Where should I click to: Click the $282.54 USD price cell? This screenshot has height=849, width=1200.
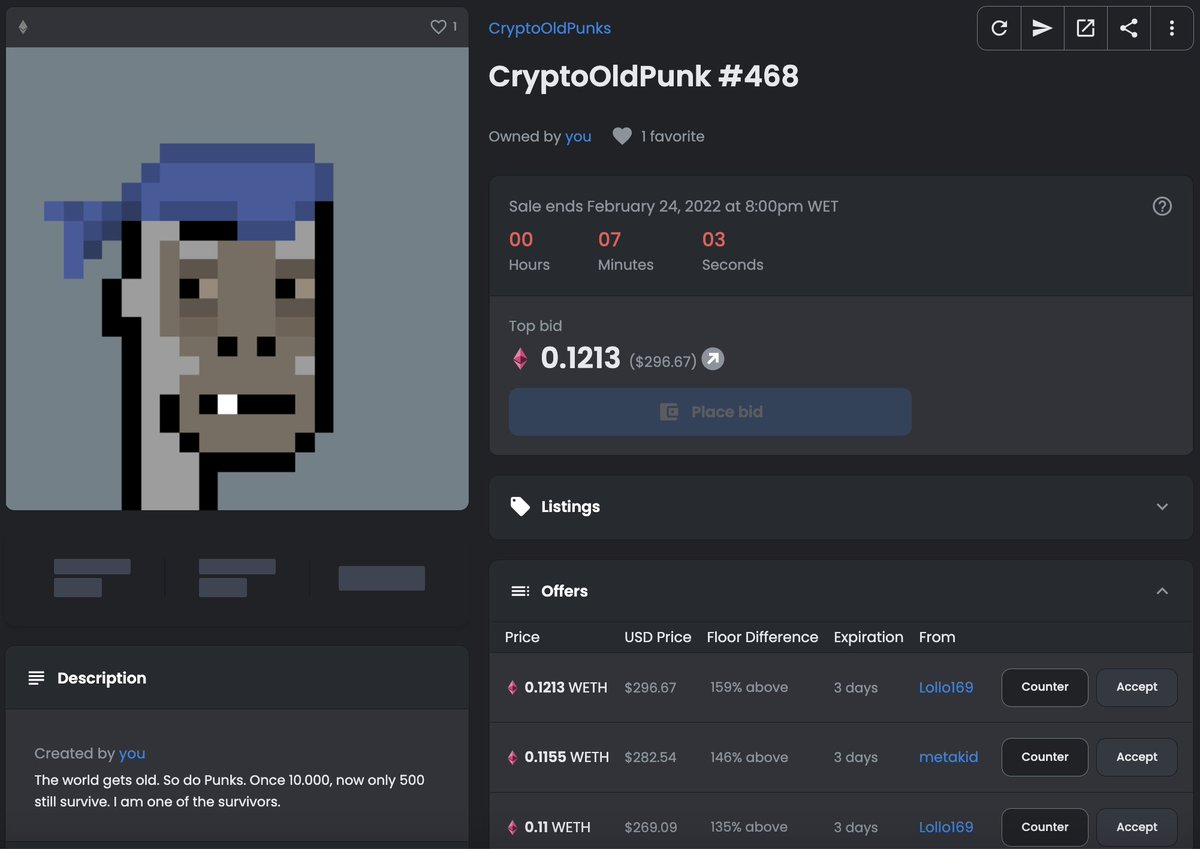point(650,757)
